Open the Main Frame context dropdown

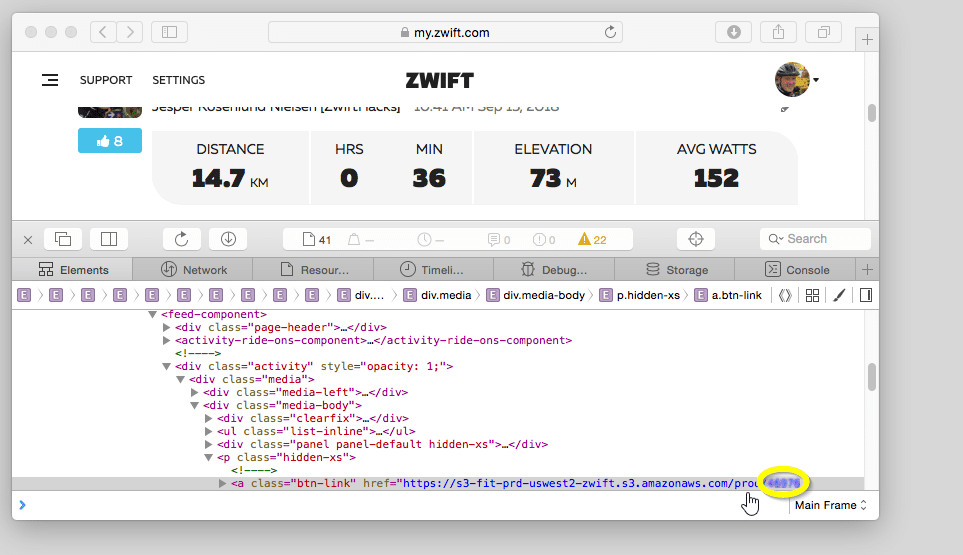tap(830, 505)
